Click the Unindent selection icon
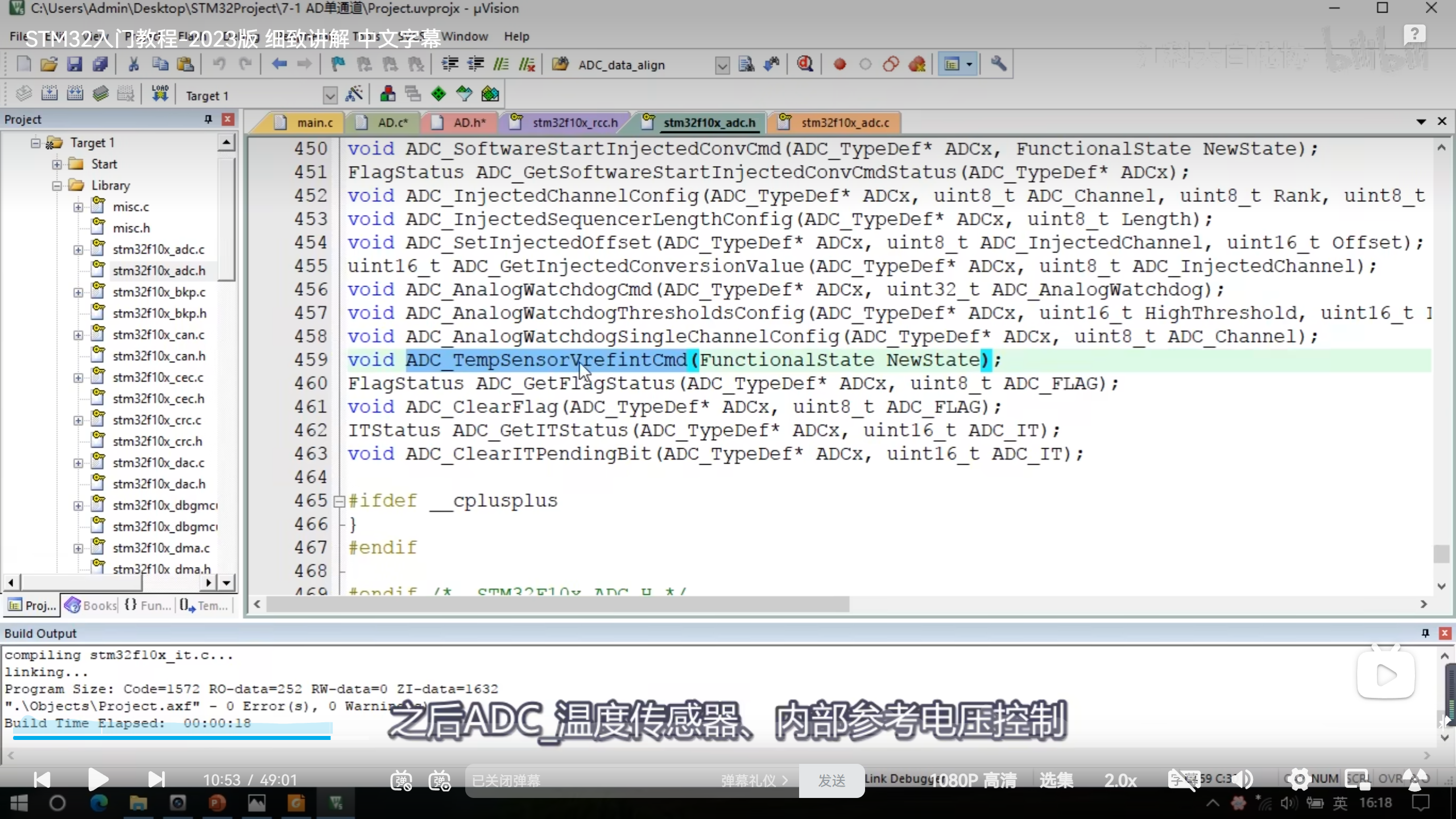Viewport: 1456px width, 819px height. click(475, 64)
